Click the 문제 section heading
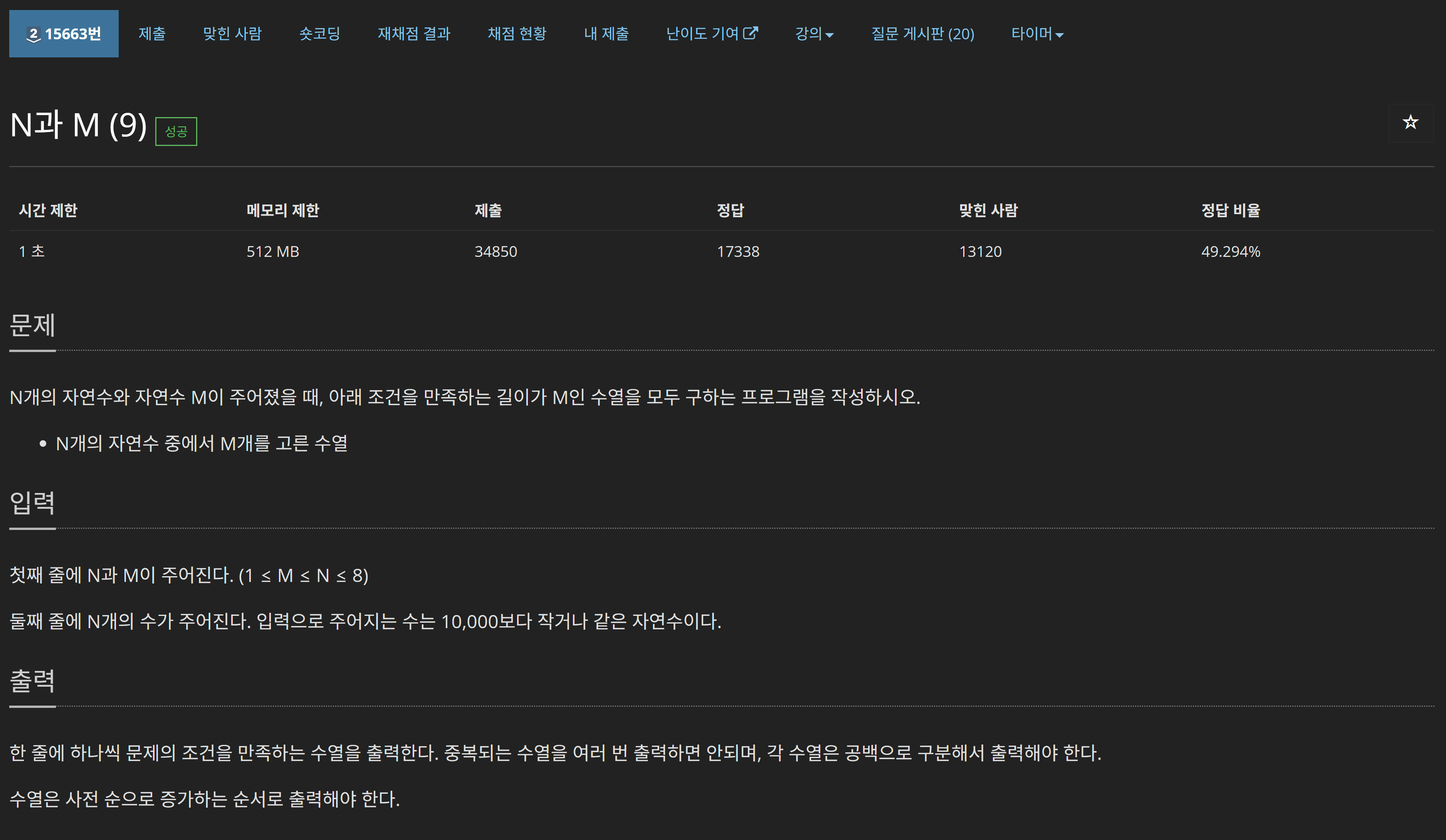 click(x=33, y=325)
